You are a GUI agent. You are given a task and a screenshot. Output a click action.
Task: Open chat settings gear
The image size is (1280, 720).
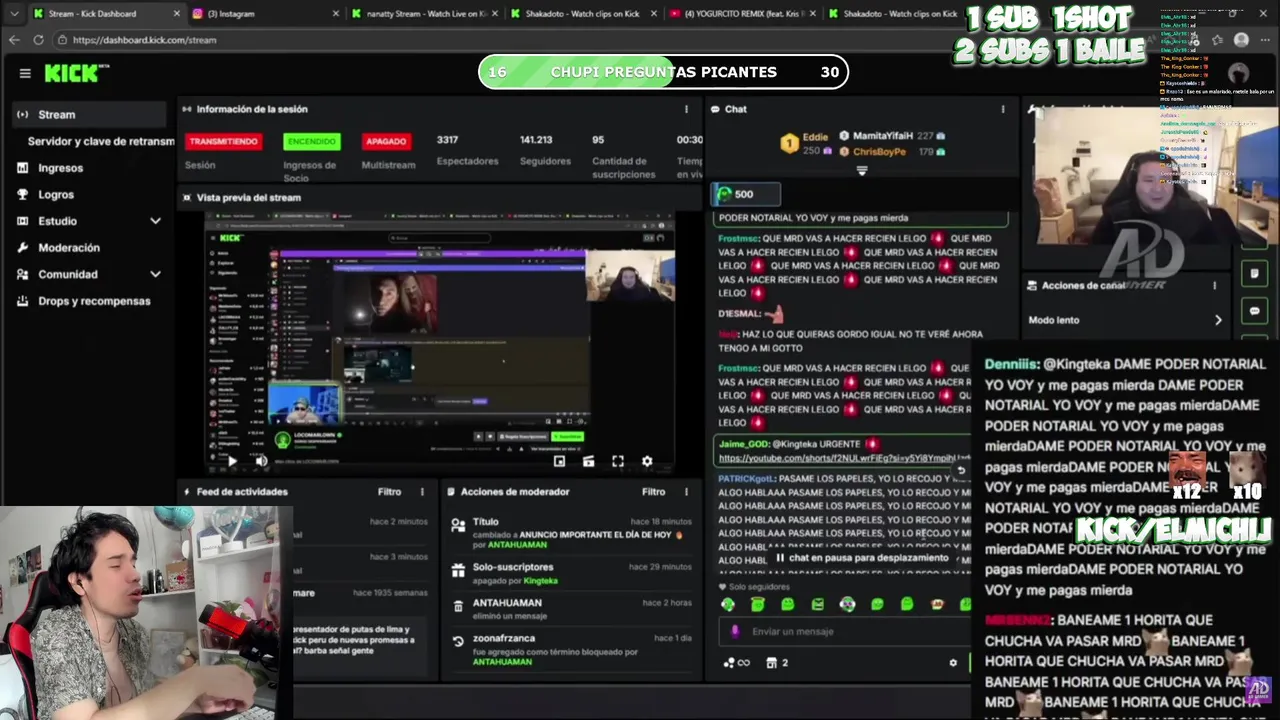[953, 662]
